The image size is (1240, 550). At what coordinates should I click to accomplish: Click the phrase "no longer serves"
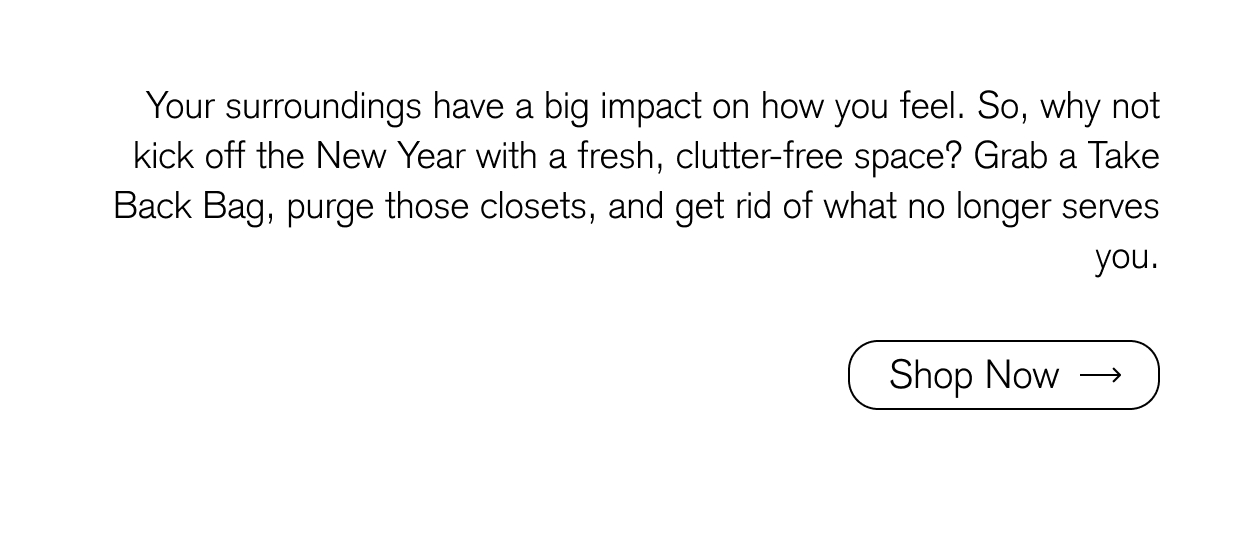1034,207
